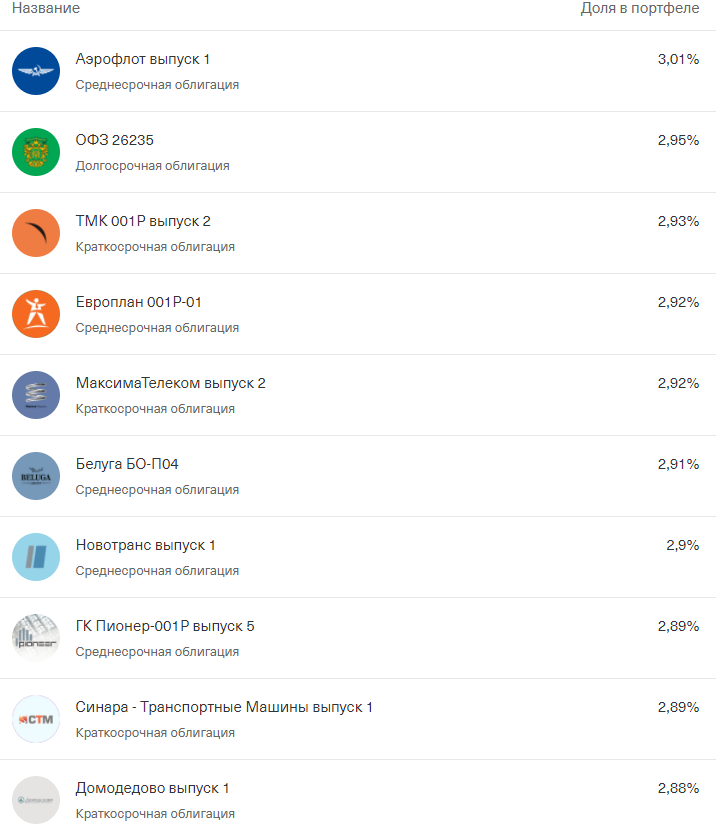Open ГК Пионер-001Р выпуск 5 bond
The width and height of the screenshot is (722, 828).
[165, 626]
